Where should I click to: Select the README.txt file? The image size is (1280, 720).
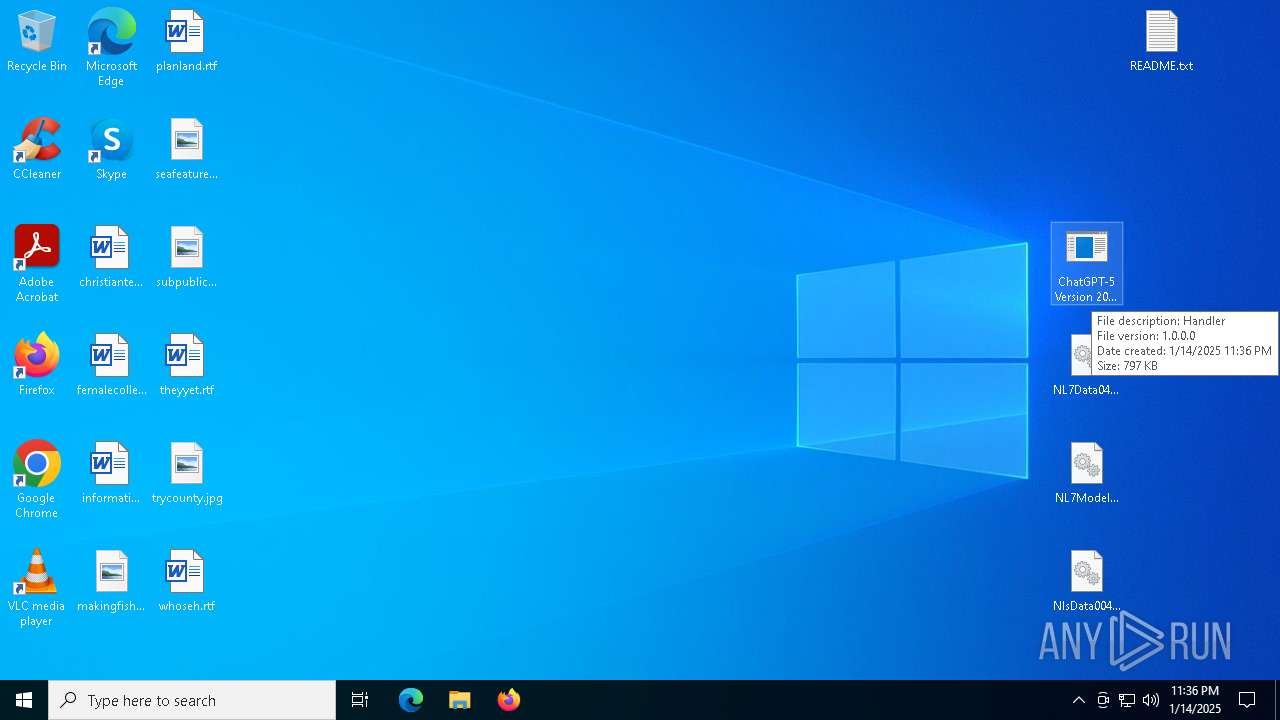click(1161, 42)
